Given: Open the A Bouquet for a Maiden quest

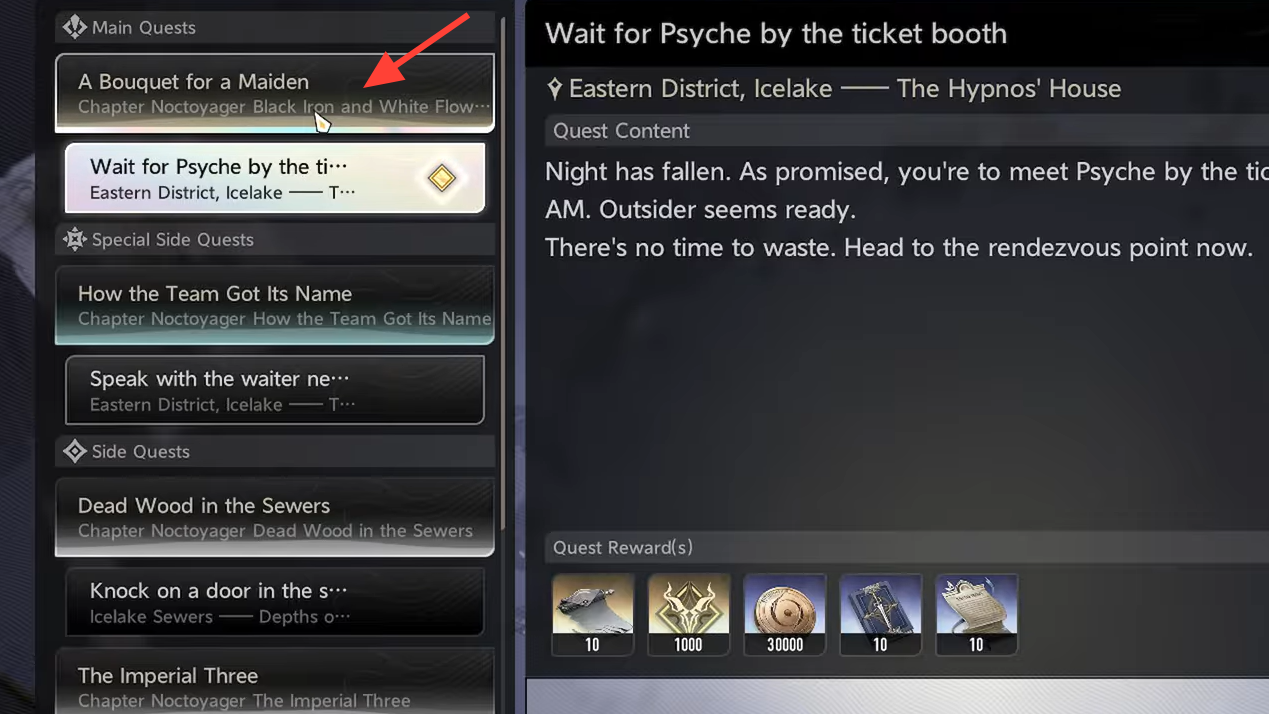Looking at the screenshot, I should [275, 93].
